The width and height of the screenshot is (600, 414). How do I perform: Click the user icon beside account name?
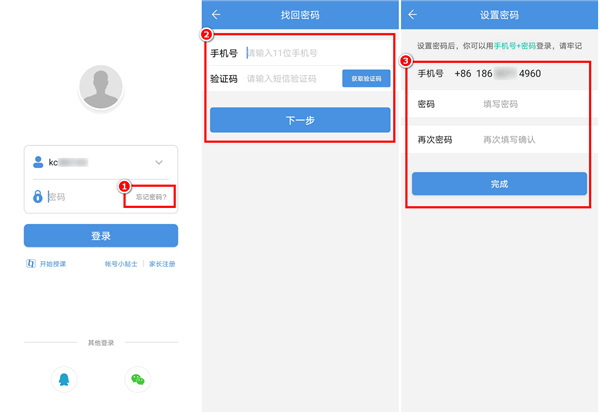click(38, 162)
